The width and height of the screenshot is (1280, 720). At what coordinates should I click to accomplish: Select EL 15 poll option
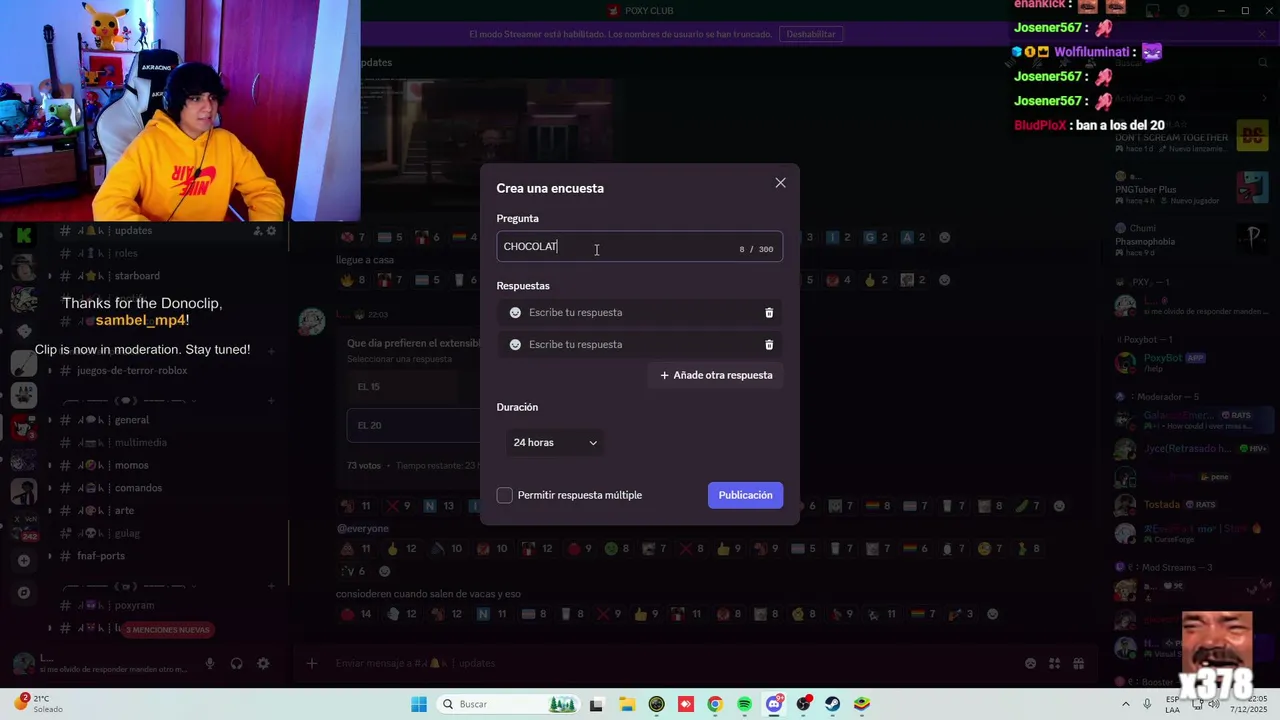tap(412, 387)
